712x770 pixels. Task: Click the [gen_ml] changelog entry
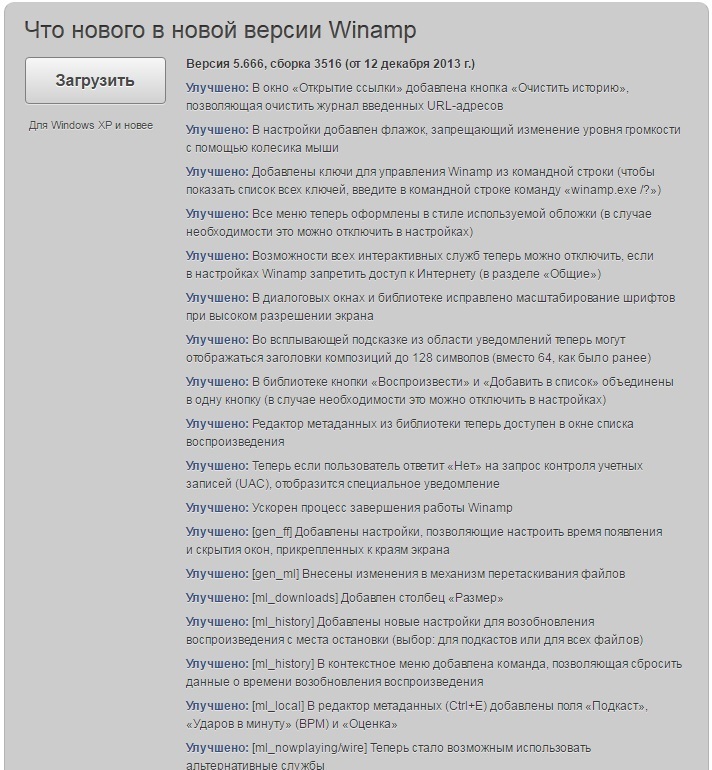[406, 574]
